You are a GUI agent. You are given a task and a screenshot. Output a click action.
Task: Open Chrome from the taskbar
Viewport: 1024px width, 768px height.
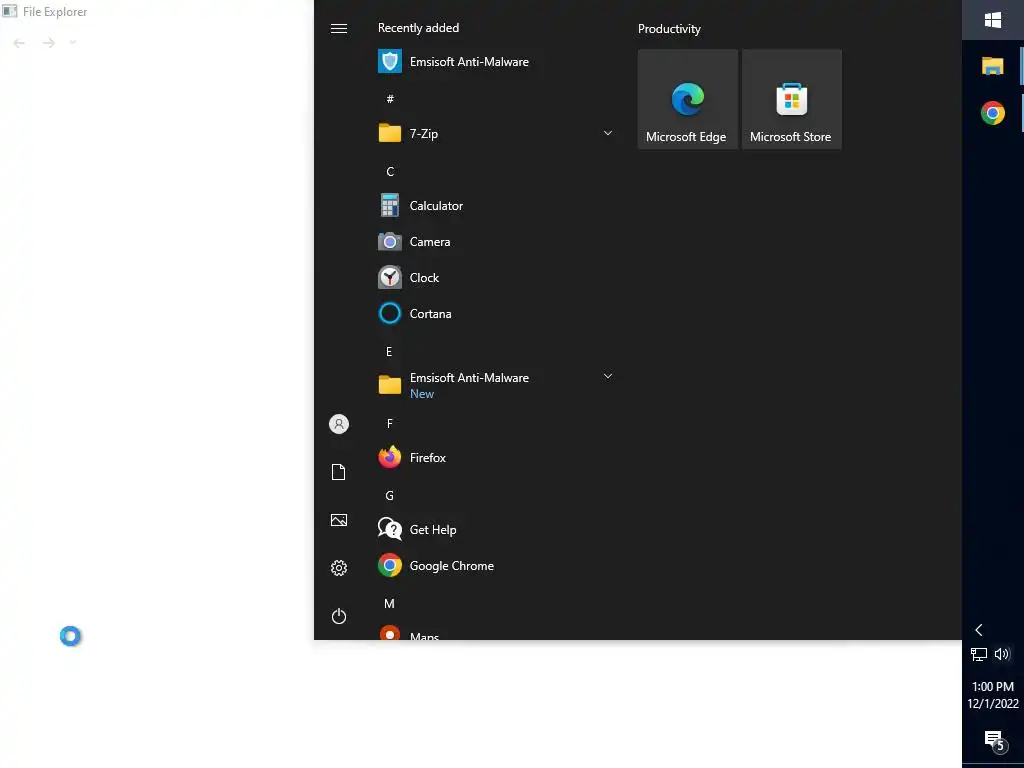pyautogui.click(x=993, y=113)
